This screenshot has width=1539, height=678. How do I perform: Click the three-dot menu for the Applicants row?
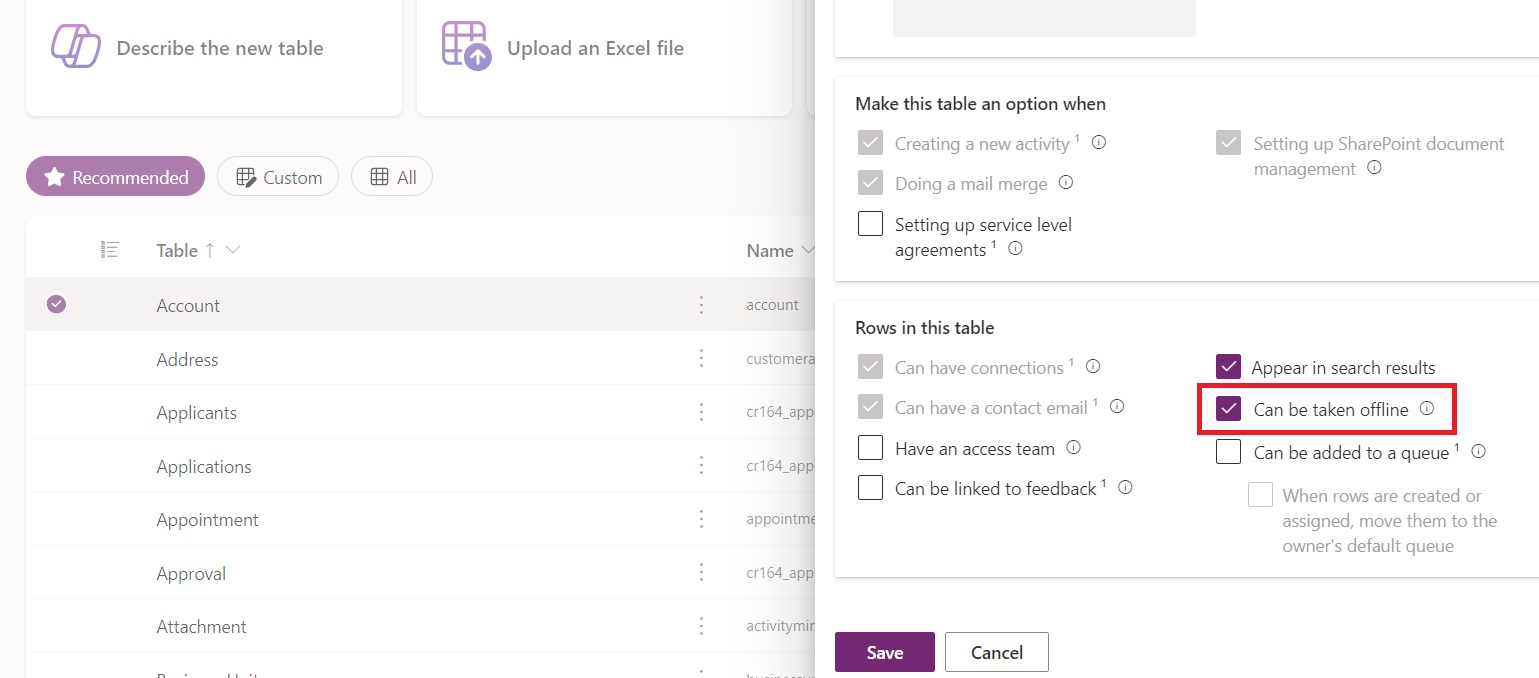tap(702, 412)
